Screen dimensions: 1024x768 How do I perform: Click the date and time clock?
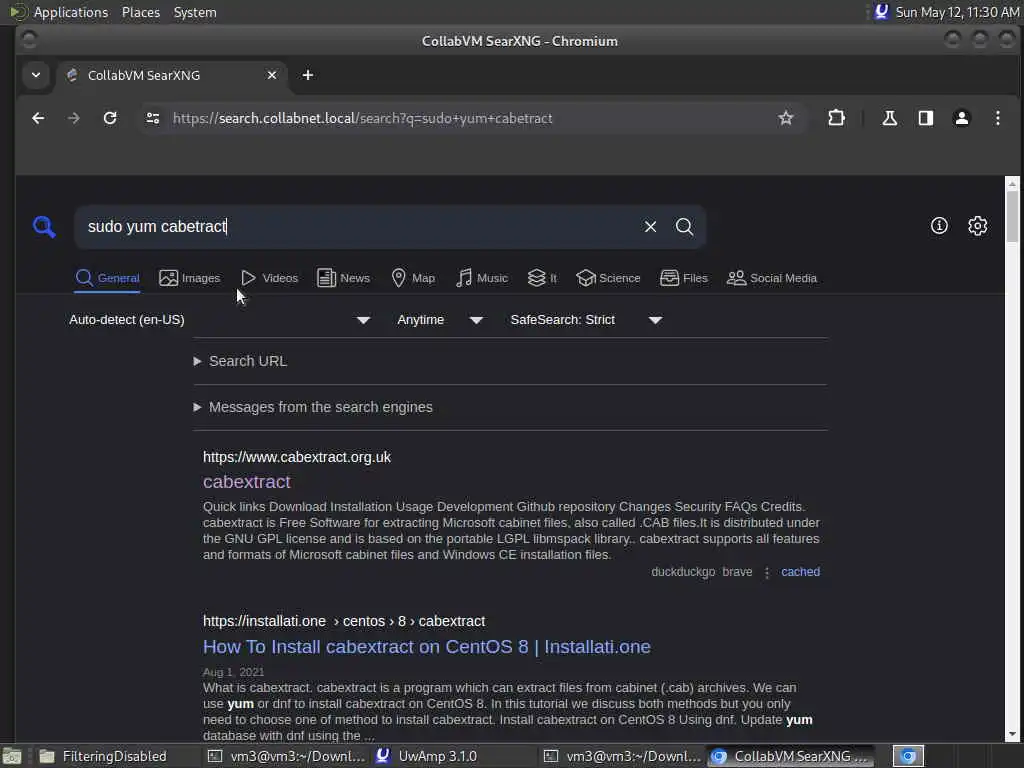(957, 12)
